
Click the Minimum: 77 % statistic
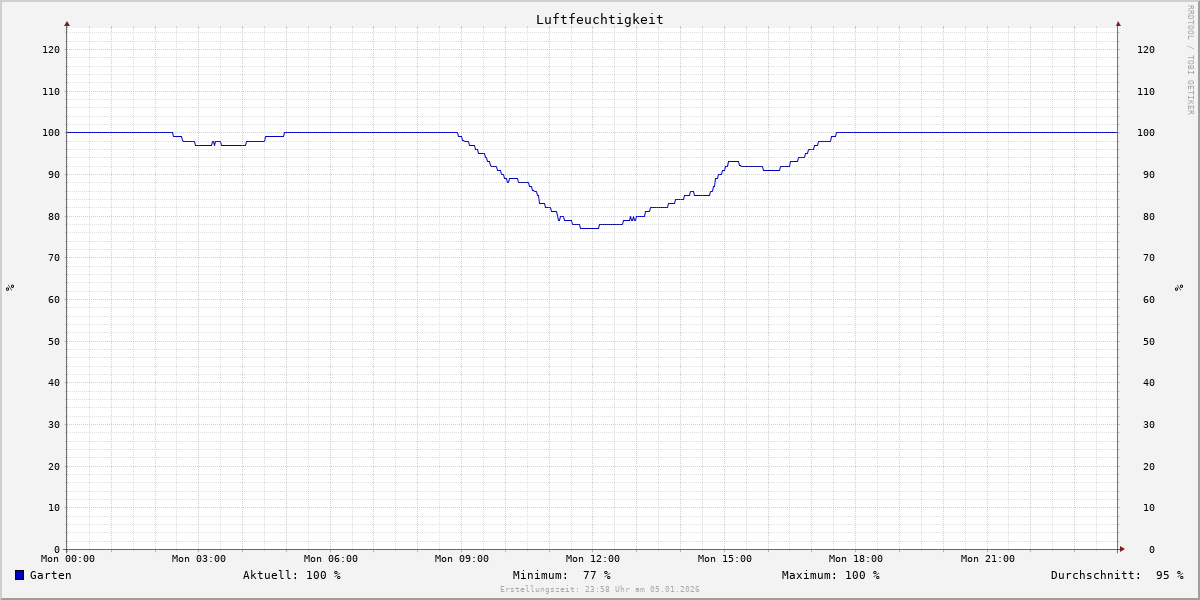pyautogui.click(x=561, y=575)
